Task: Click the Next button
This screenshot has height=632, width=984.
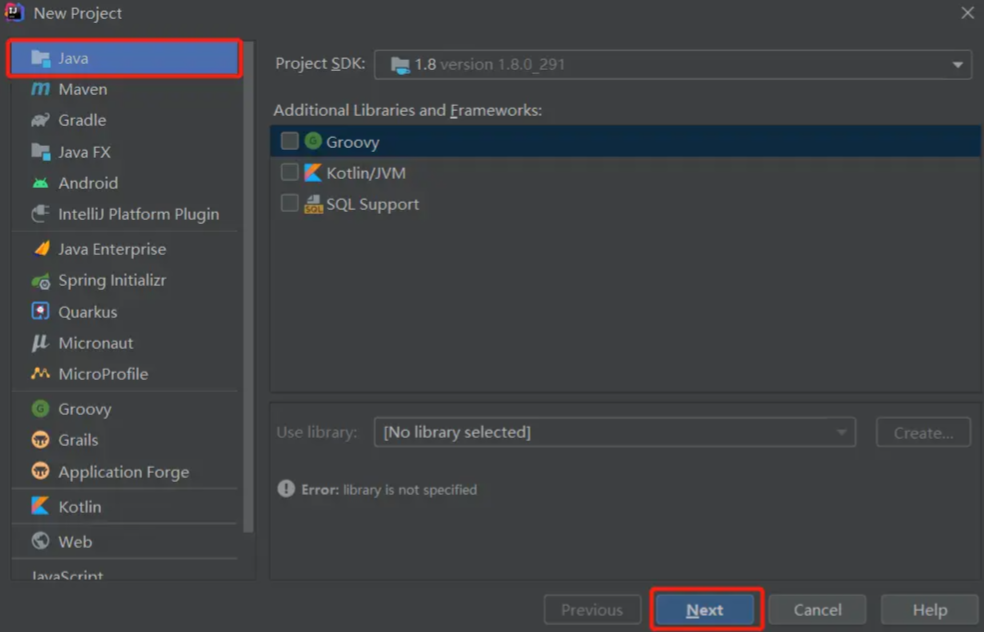Action: click(705, 609)
